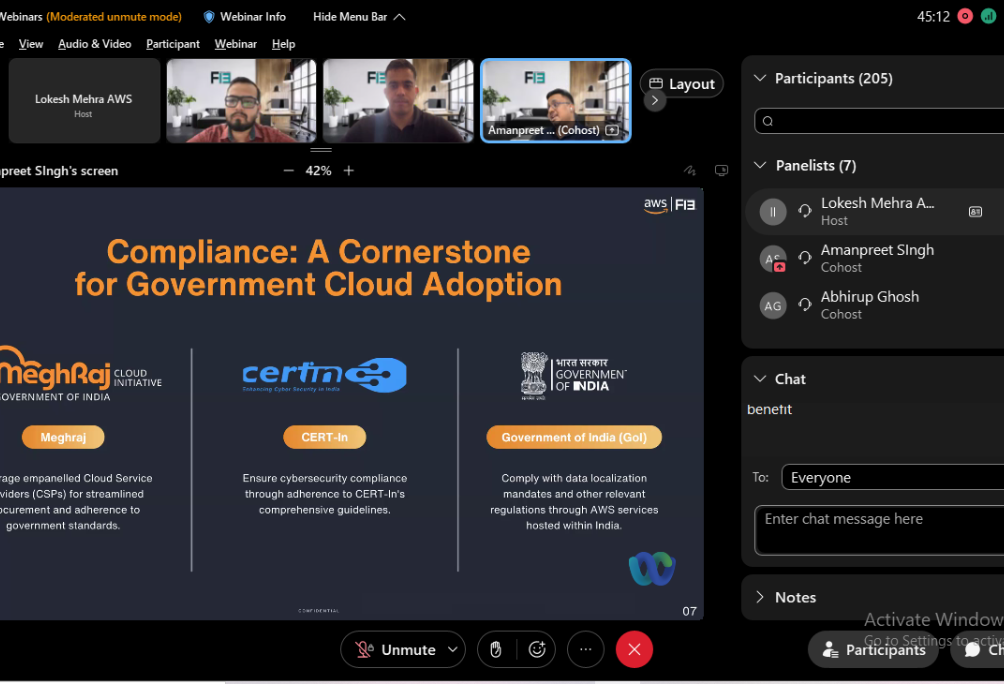The height and width of the screenshot is (684, 1004).
Task: Open the more options ellipsis button
Action: [586, 650]
